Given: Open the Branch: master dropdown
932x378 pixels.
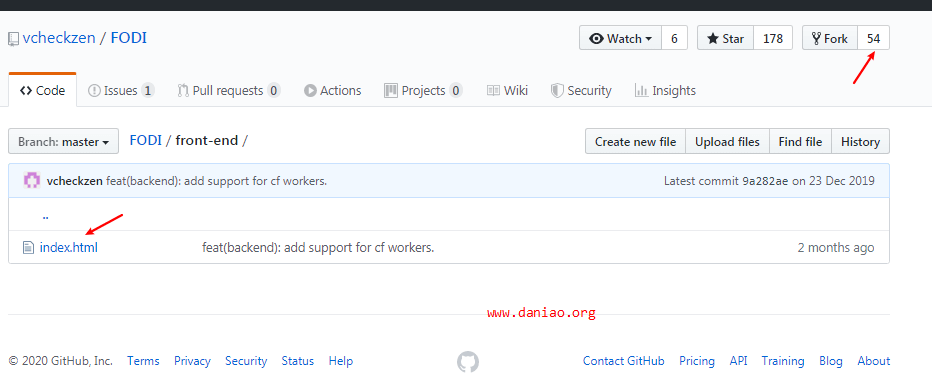Looking at the screenshot, I should coord(63,141).
